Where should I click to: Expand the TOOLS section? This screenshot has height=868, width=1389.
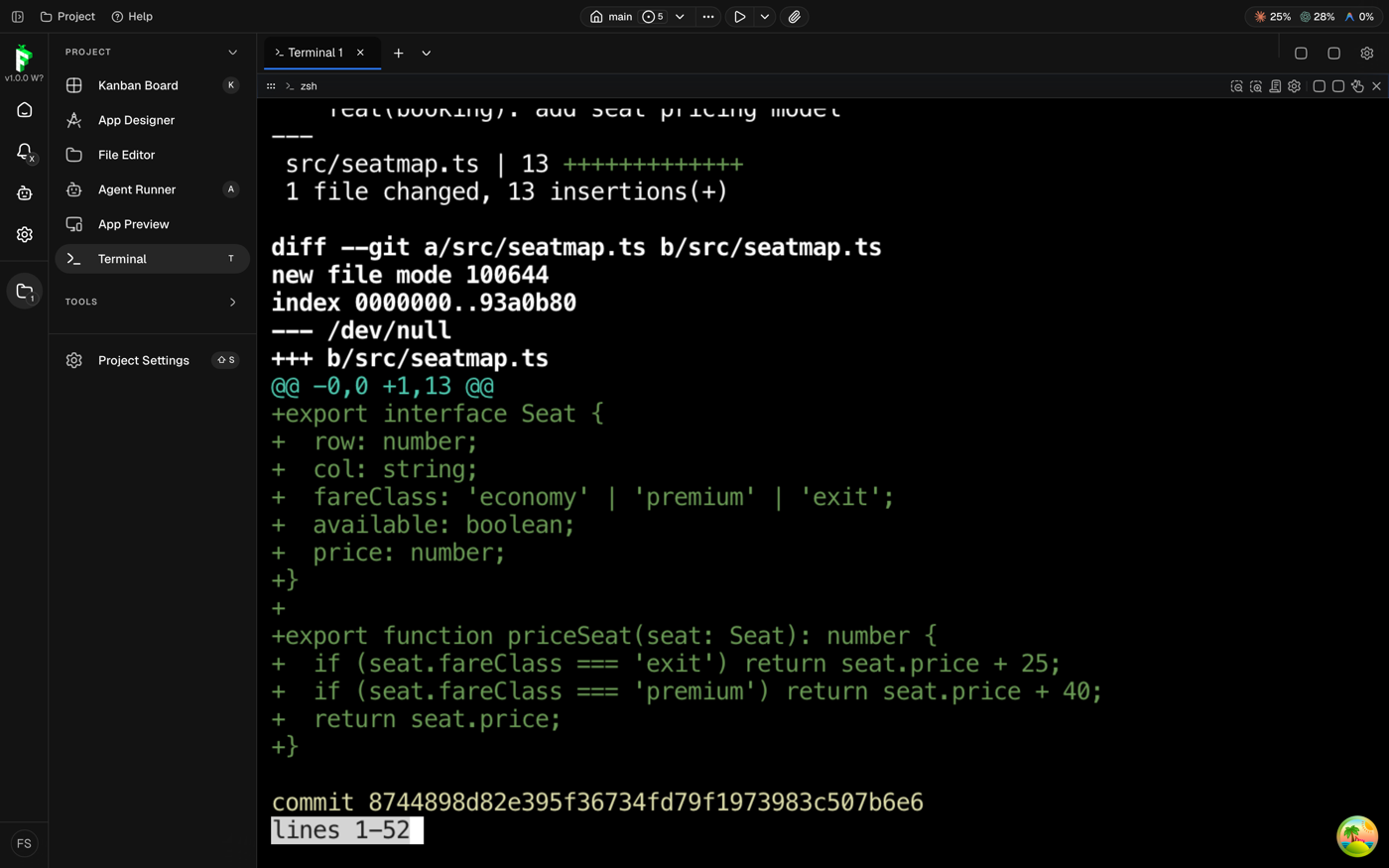click(x=153, y=302)
